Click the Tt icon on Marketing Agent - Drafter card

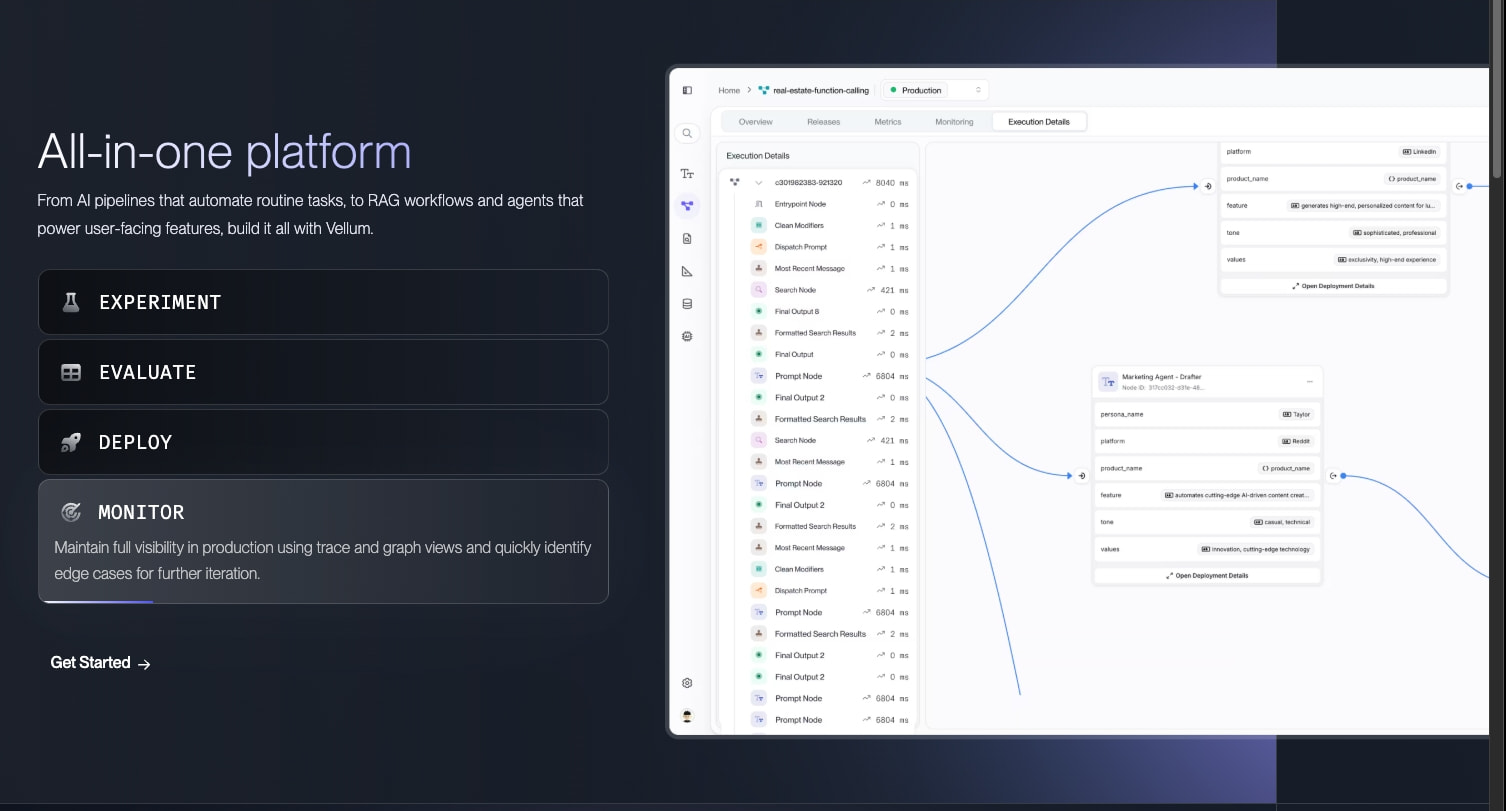pyautogui.click(x=1108, y=382)
